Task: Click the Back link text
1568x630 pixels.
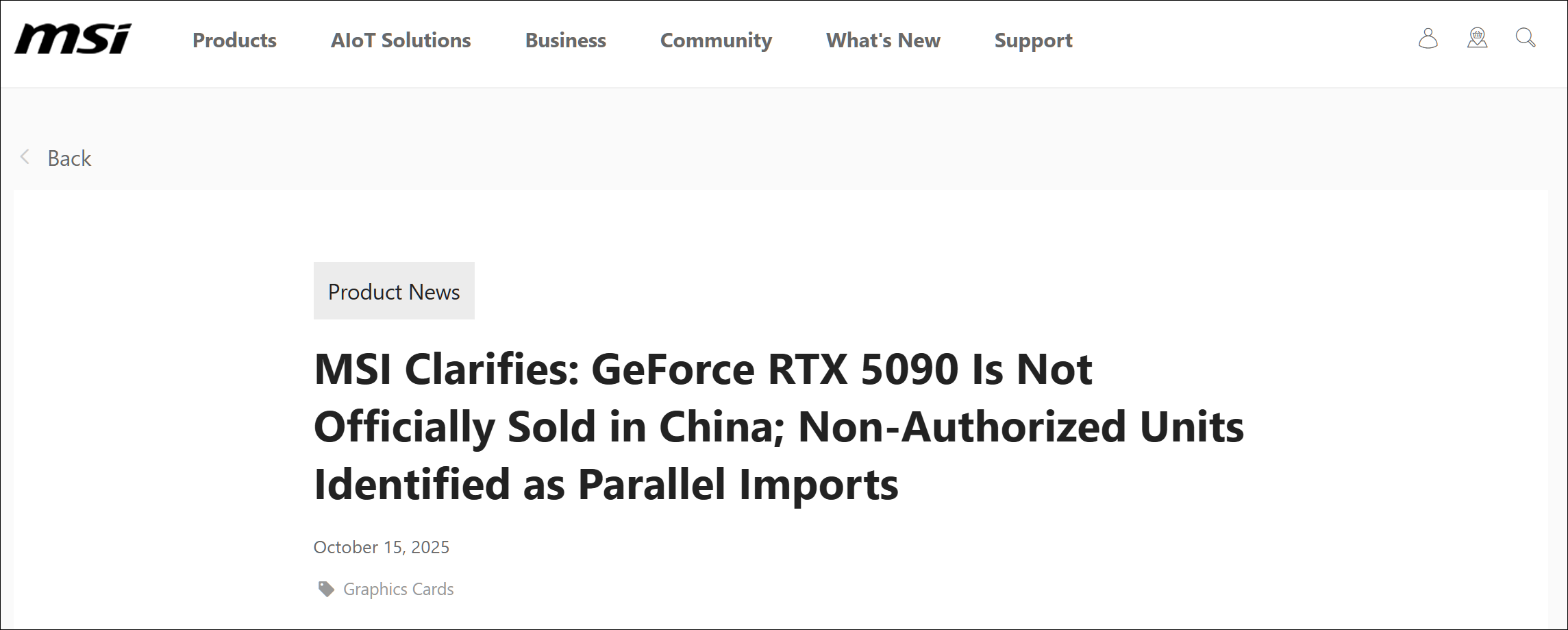Action: pos(69,158)
